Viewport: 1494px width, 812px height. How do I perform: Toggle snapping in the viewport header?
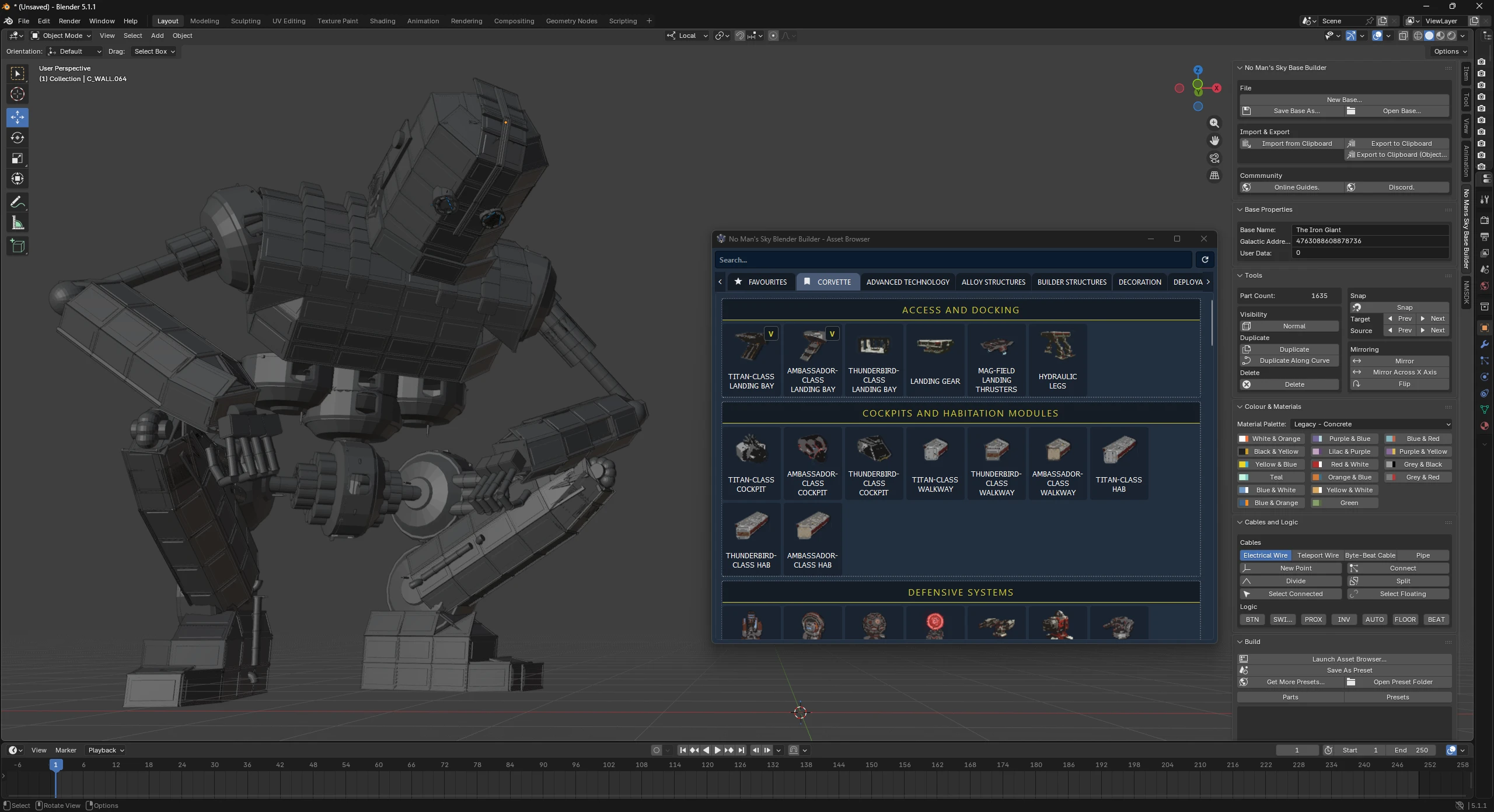coord(739,36)
